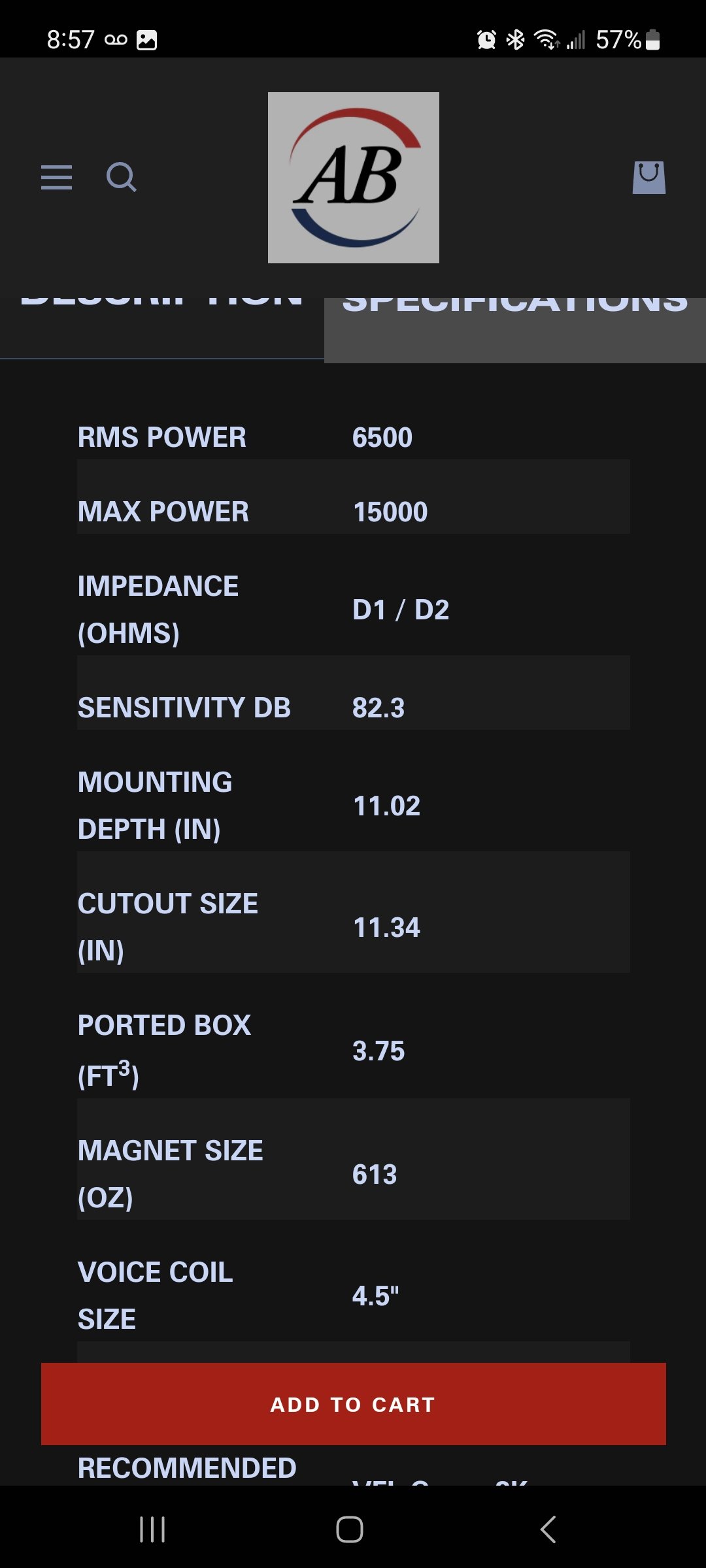Open the shopping bag cart
The width and height of the screenshot is (706, 1568).
[648, 177]
